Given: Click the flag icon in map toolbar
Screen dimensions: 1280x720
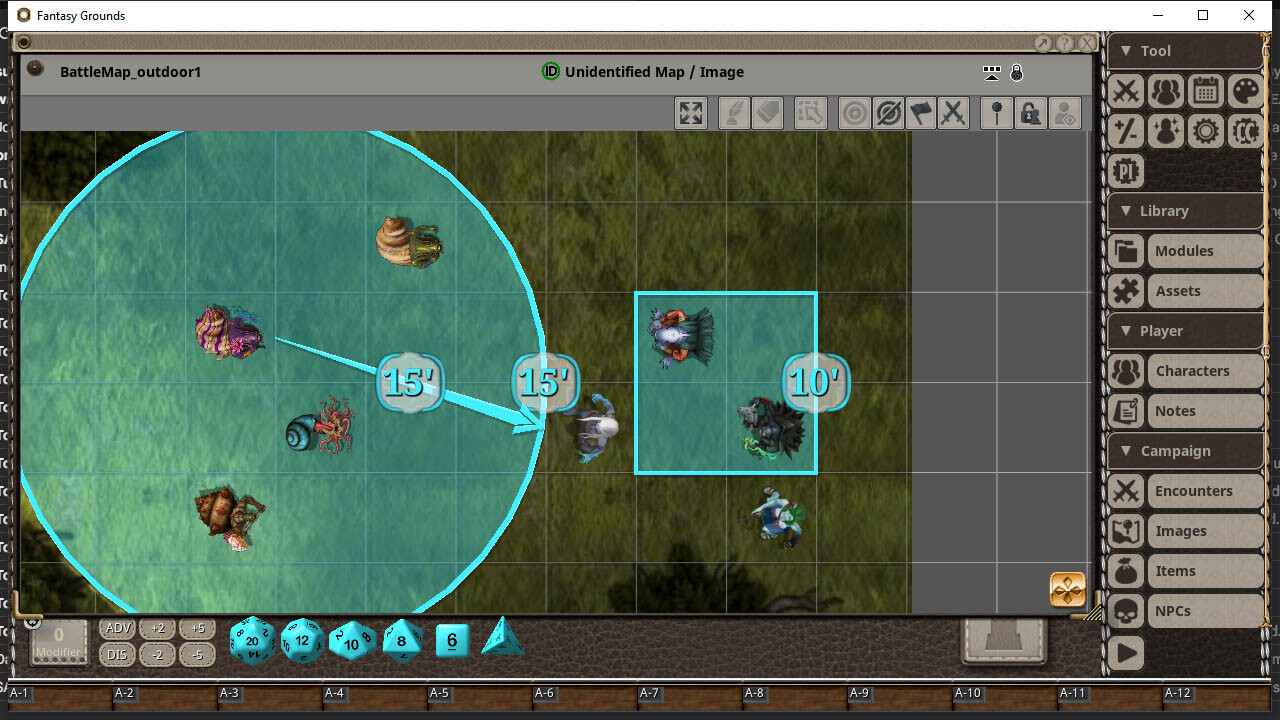Looking at the screenshot, I should pyautogui.click(x=921, y=113).
